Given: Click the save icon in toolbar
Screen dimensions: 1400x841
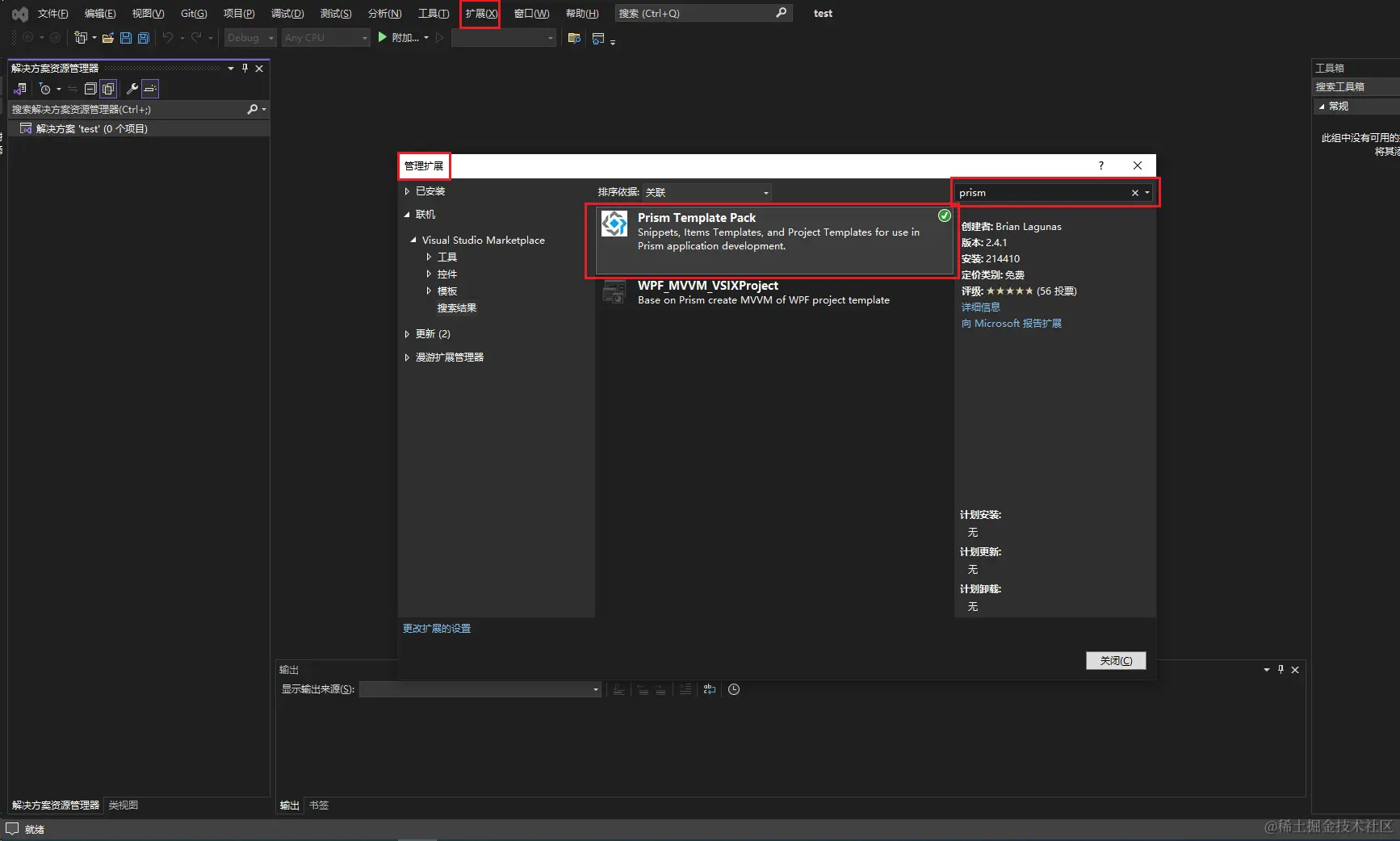Looking at the screenshot, I should pos(126,38).
